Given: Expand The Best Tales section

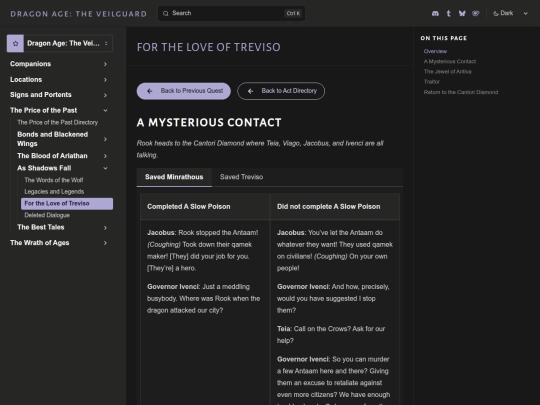Looking at the screenshot, I should coord(105,227).
